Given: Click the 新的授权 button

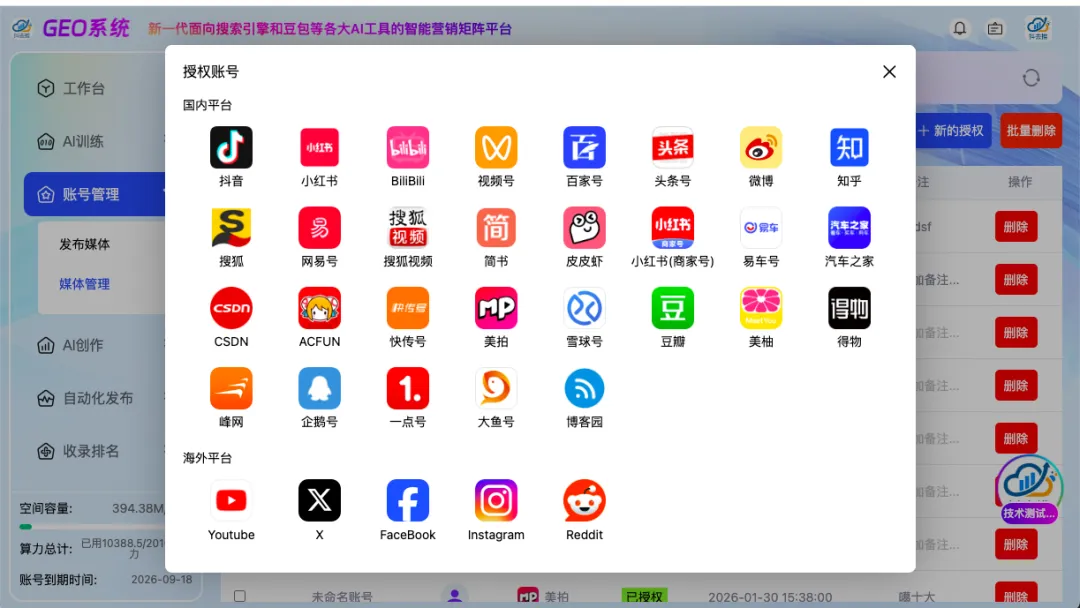Looking at the screenshot, I should pos(953,131).
